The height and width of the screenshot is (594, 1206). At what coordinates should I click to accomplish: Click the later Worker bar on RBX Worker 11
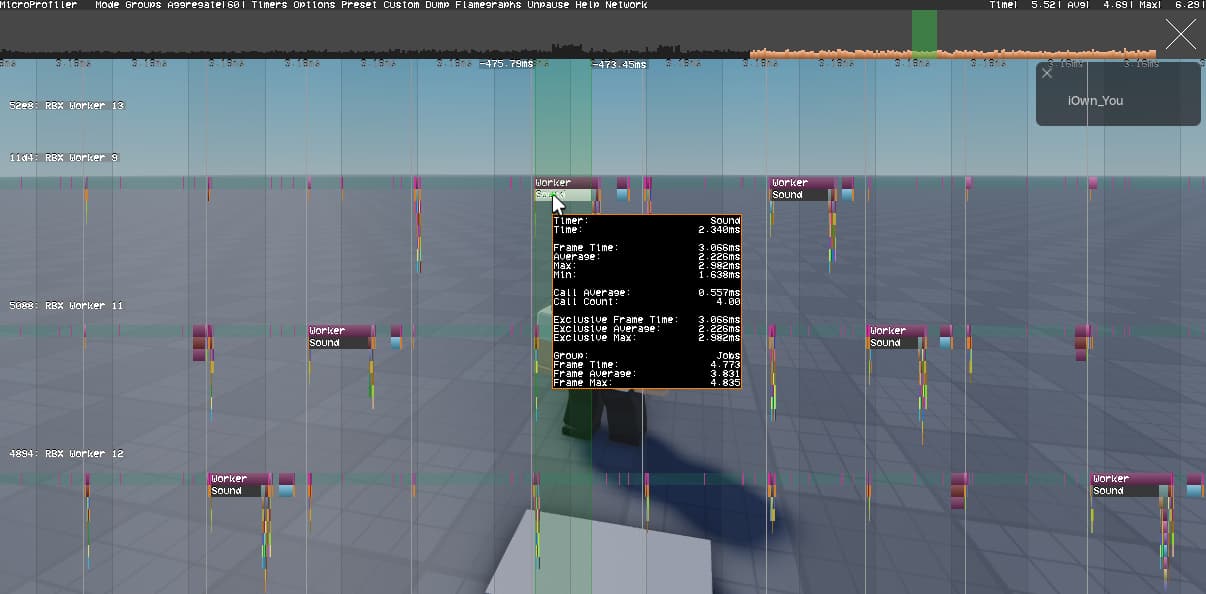point(899,331)
